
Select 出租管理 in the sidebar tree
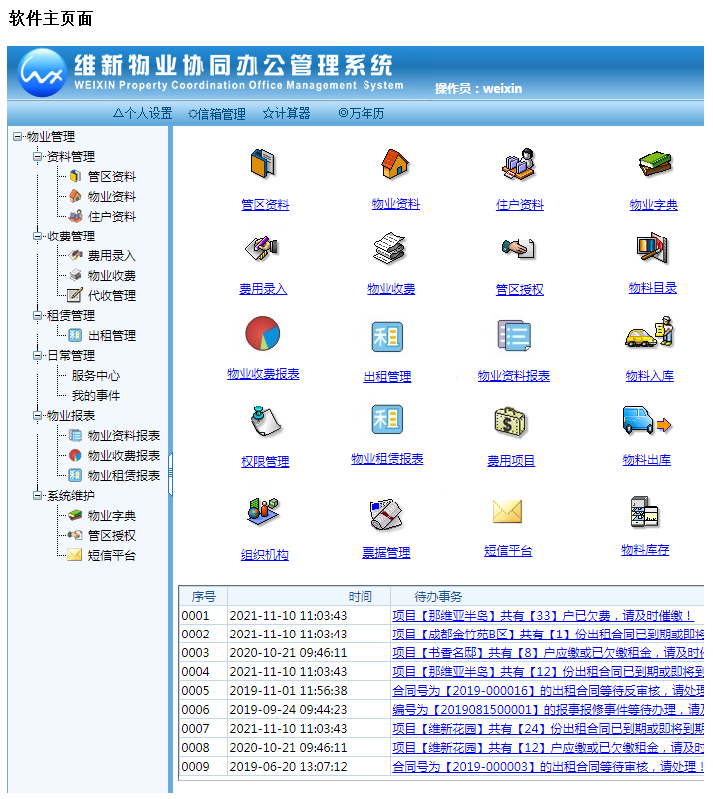[x=111, y=336]
